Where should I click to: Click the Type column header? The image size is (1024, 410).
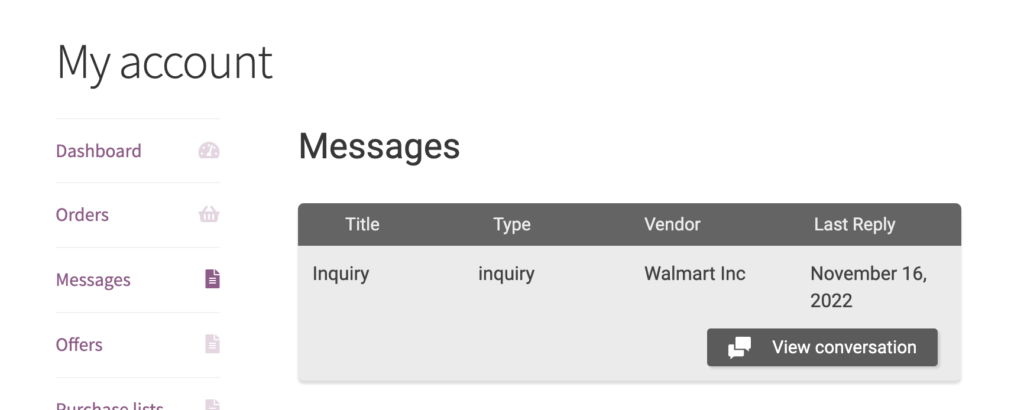point(512,225)
